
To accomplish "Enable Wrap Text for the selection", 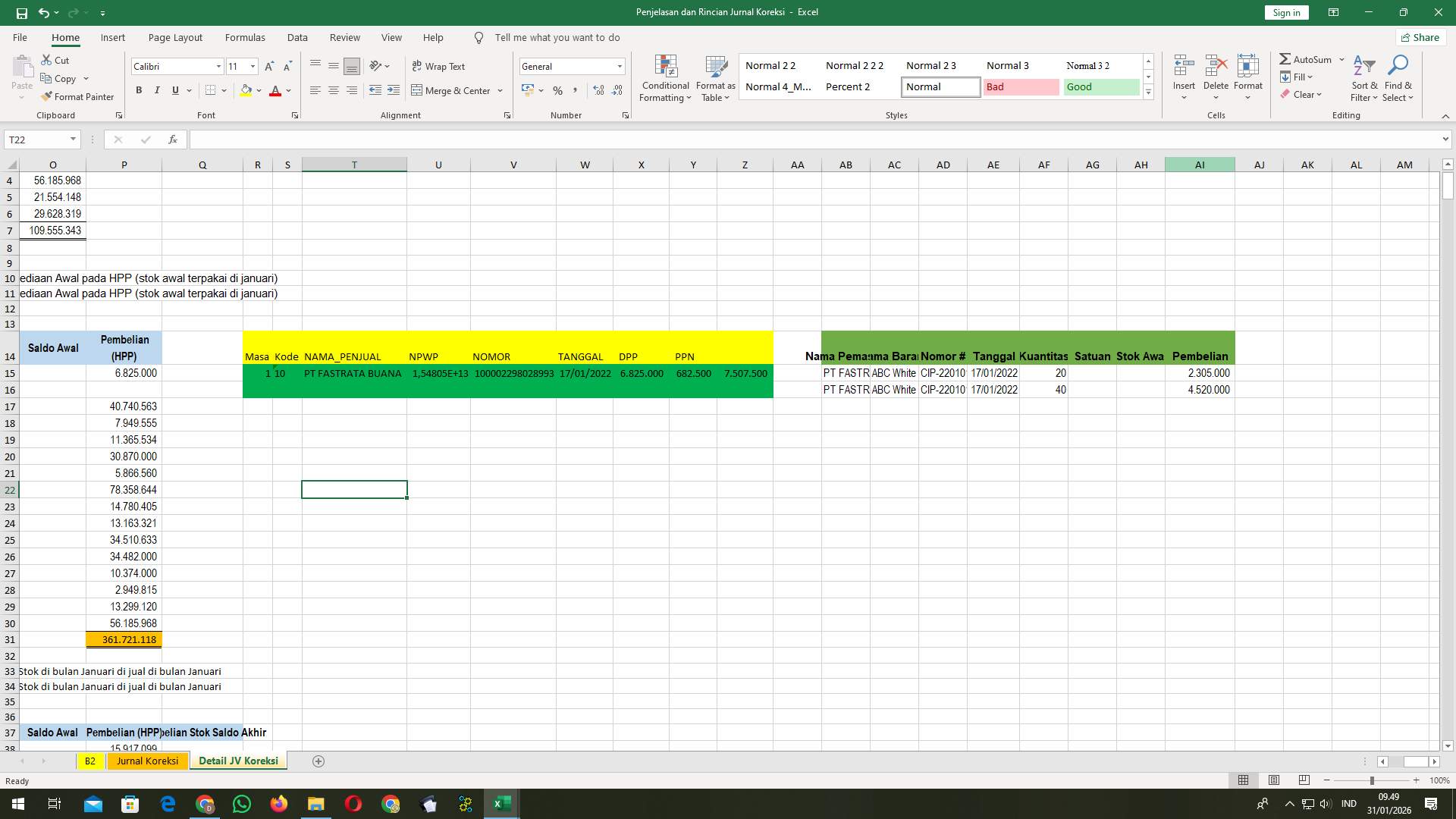I will pyautogui.click(x=440, y=67).
